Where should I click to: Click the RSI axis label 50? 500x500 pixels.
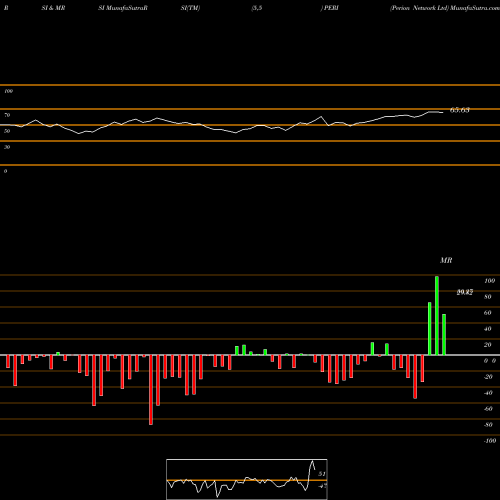coord(7,131)
